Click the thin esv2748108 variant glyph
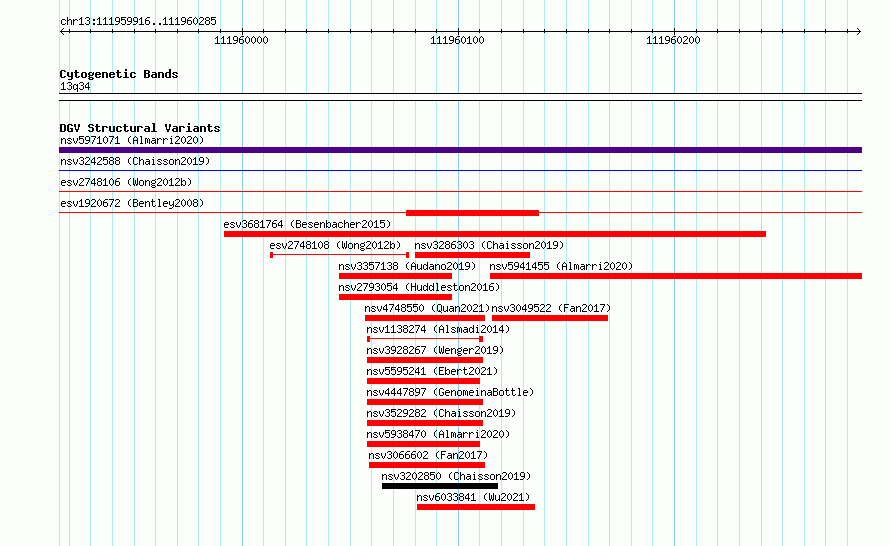This screenshot has width=890, height=546. point(339,255)
